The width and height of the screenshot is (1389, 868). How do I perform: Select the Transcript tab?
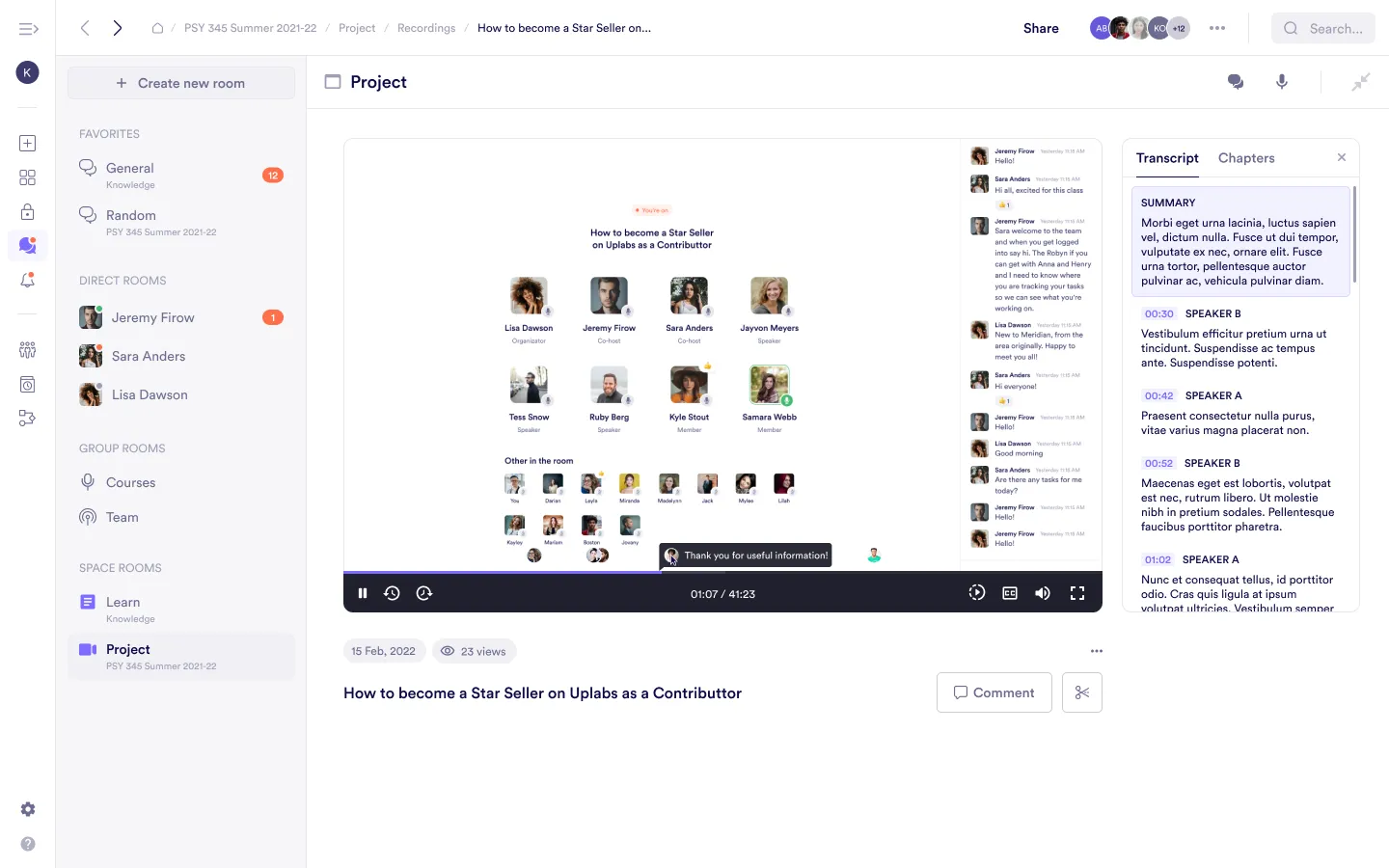point(1167,158)
